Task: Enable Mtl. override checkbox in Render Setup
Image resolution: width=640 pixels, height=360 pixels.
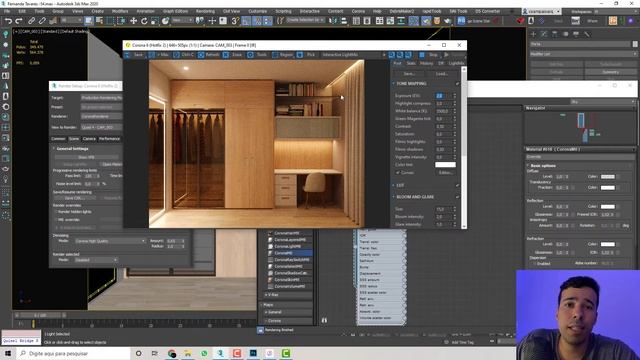Action: [x=56, y=220]
